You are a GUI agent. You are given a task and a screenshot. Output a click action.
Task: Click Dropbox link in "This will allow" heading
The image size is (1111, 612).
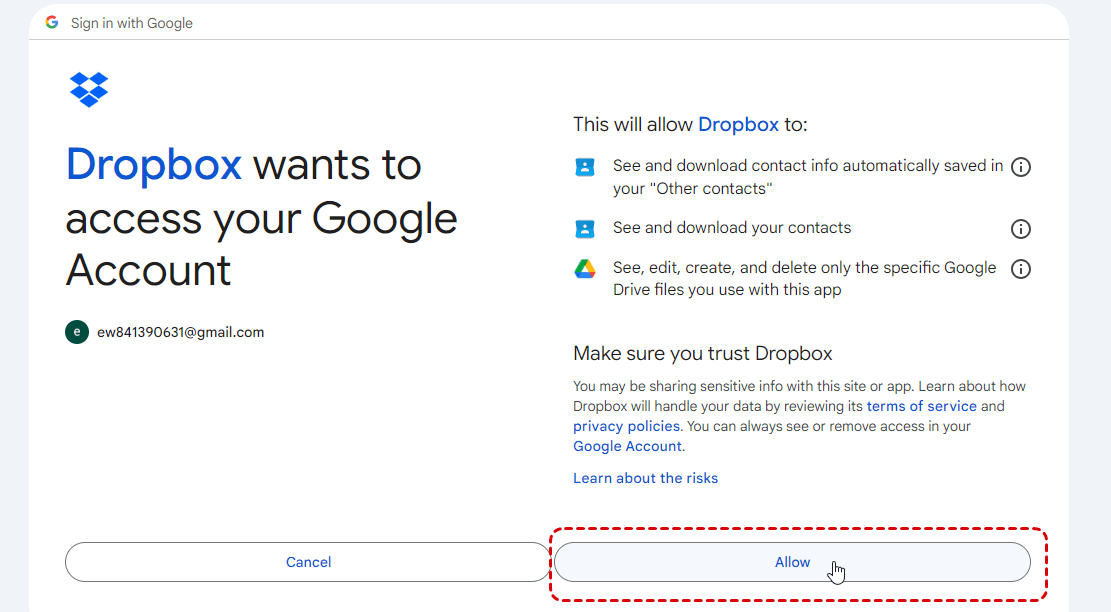click(738, 125)
